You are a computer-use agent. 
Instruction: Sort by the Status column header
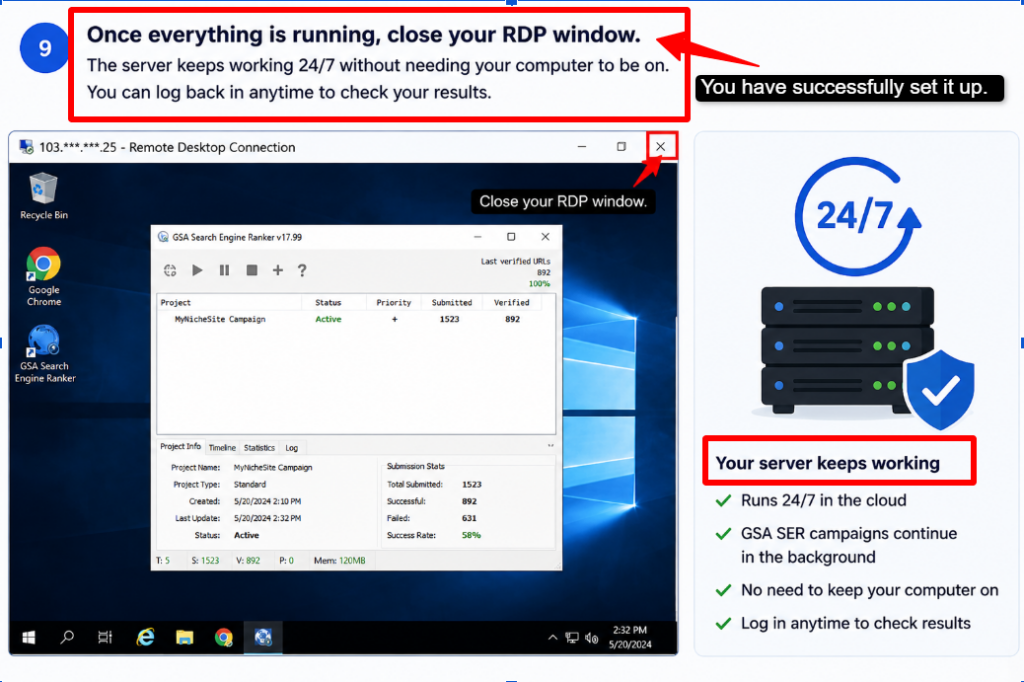click(x=328, y=302)
